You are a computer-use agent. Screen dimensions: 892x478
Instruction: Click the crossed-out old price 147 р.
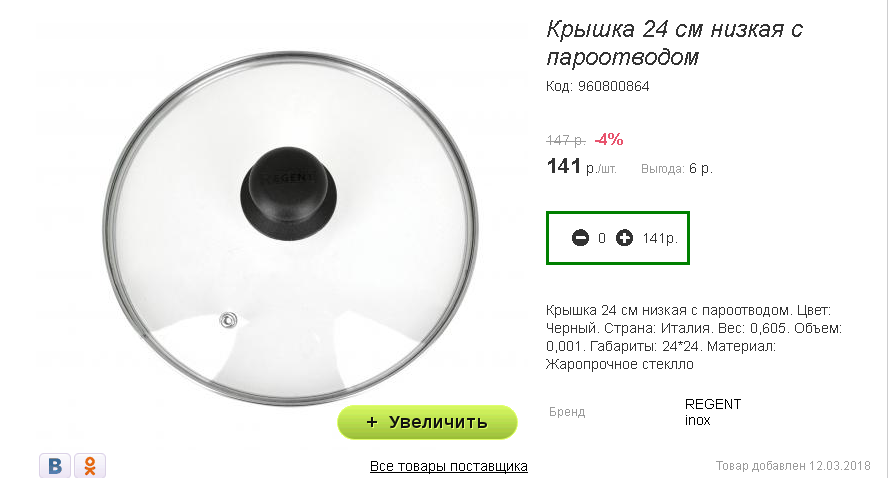(x=565, y=140)
